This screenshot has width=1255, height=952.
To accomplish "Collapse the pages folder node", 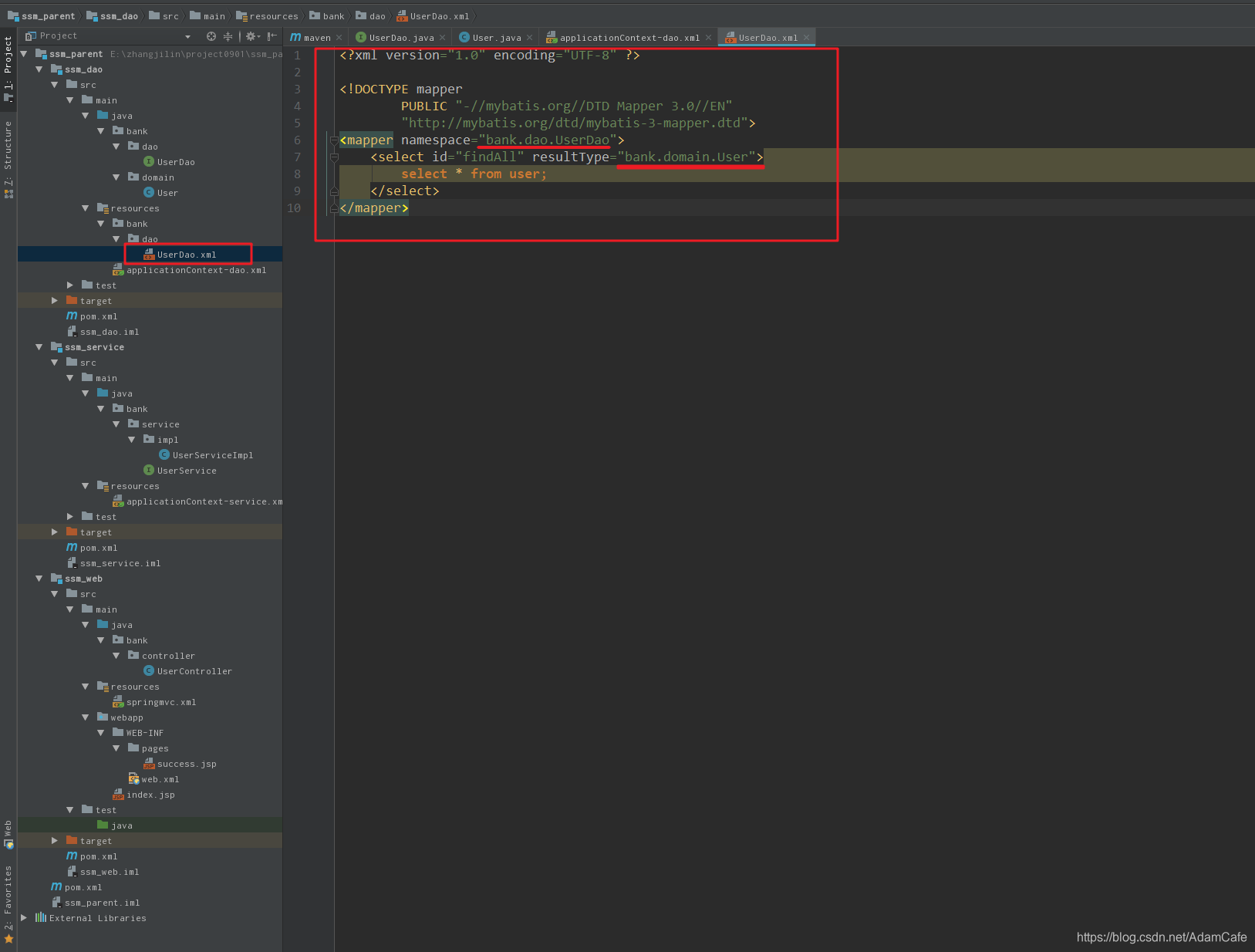I will pos(116,748).
